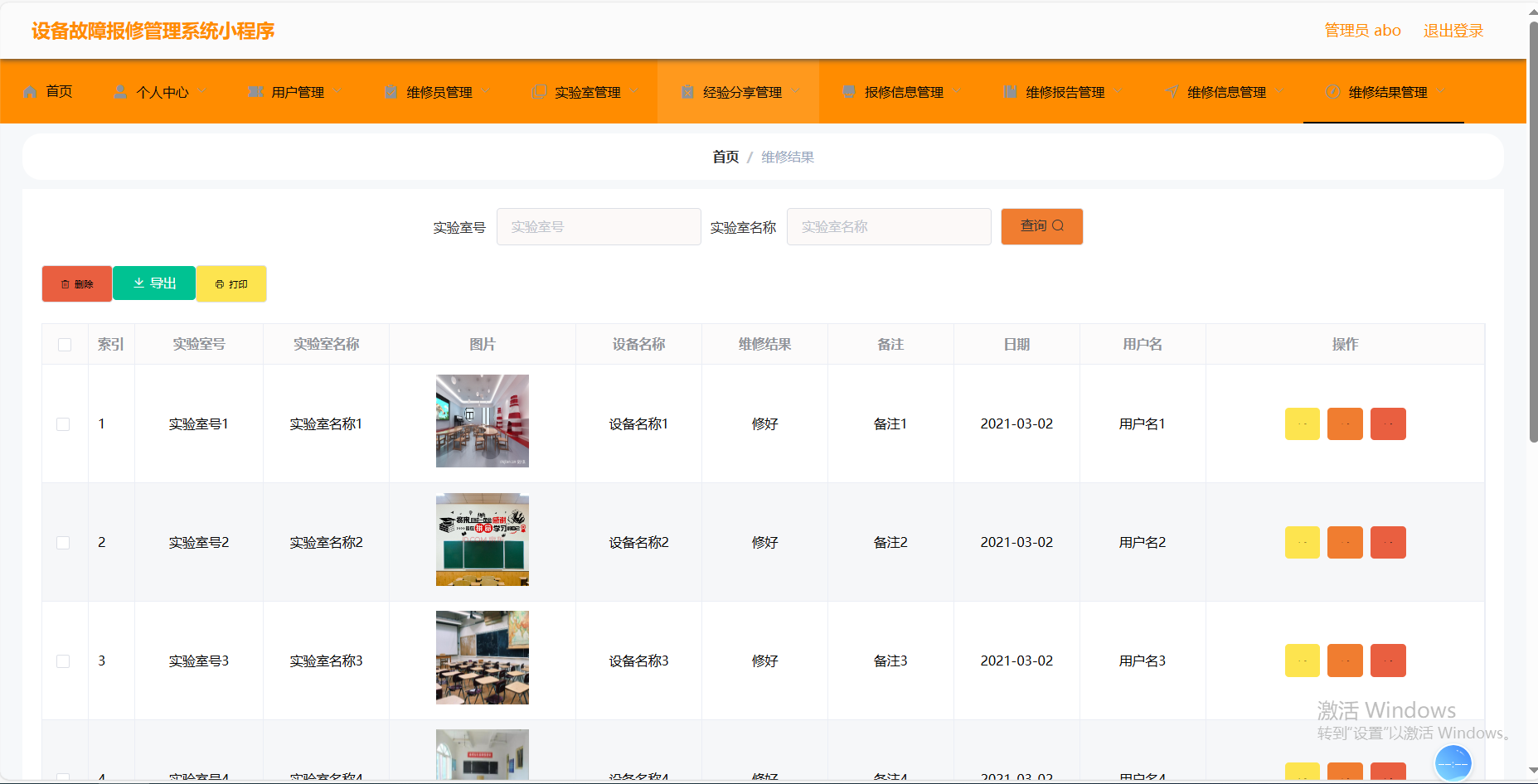Click the compass icon for 维修结果管理
Image resolution: width=1538 pixels, height=784 pixels.
pos(1333,92)
